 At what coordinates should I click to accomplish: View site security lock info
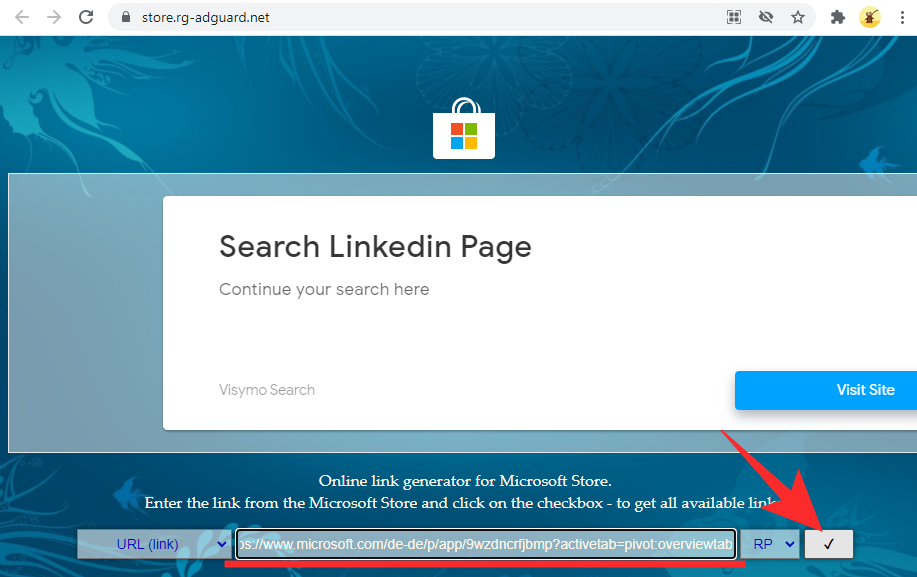(125, 18)
